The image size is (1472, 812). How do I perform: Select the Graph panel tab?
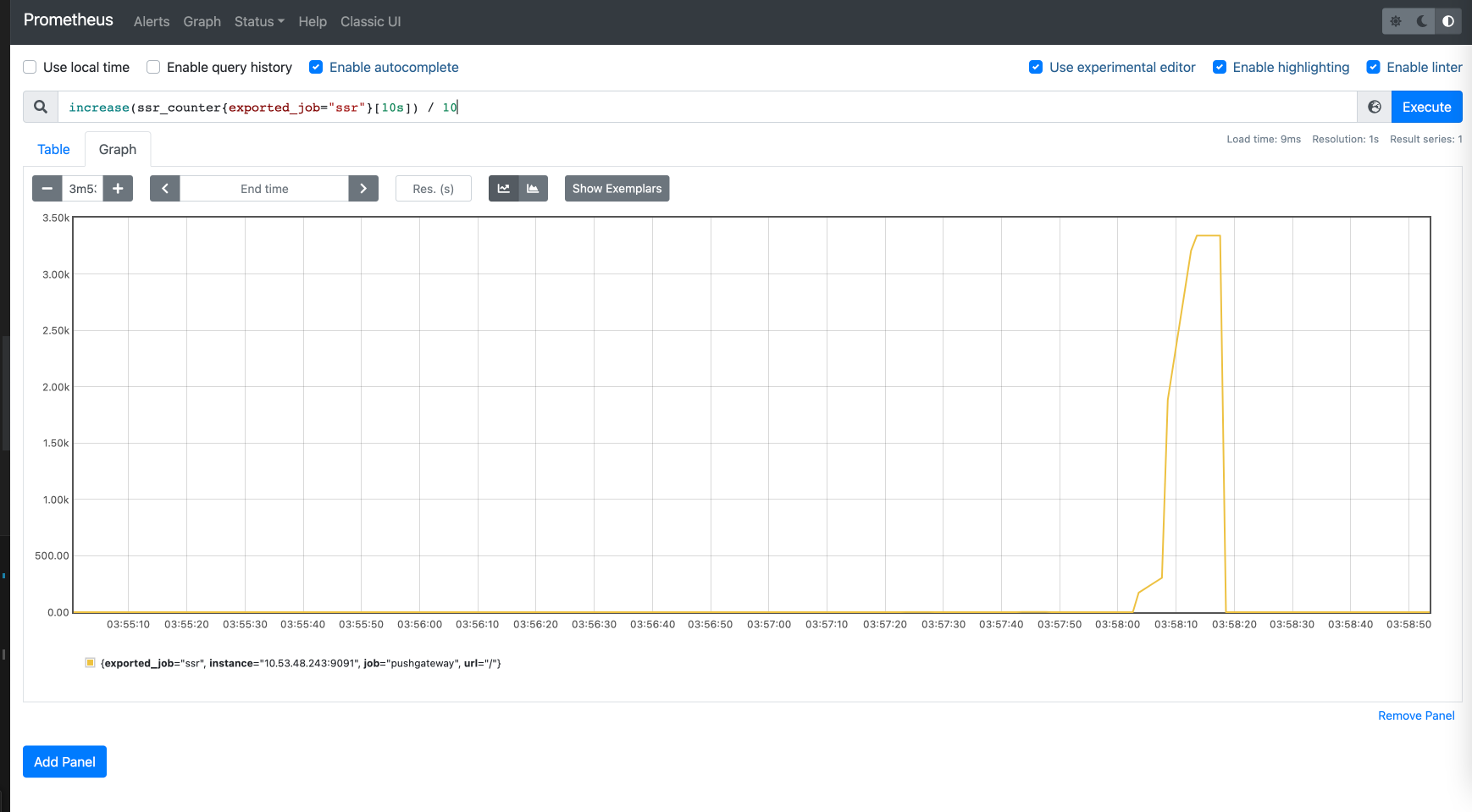(118, 149)
